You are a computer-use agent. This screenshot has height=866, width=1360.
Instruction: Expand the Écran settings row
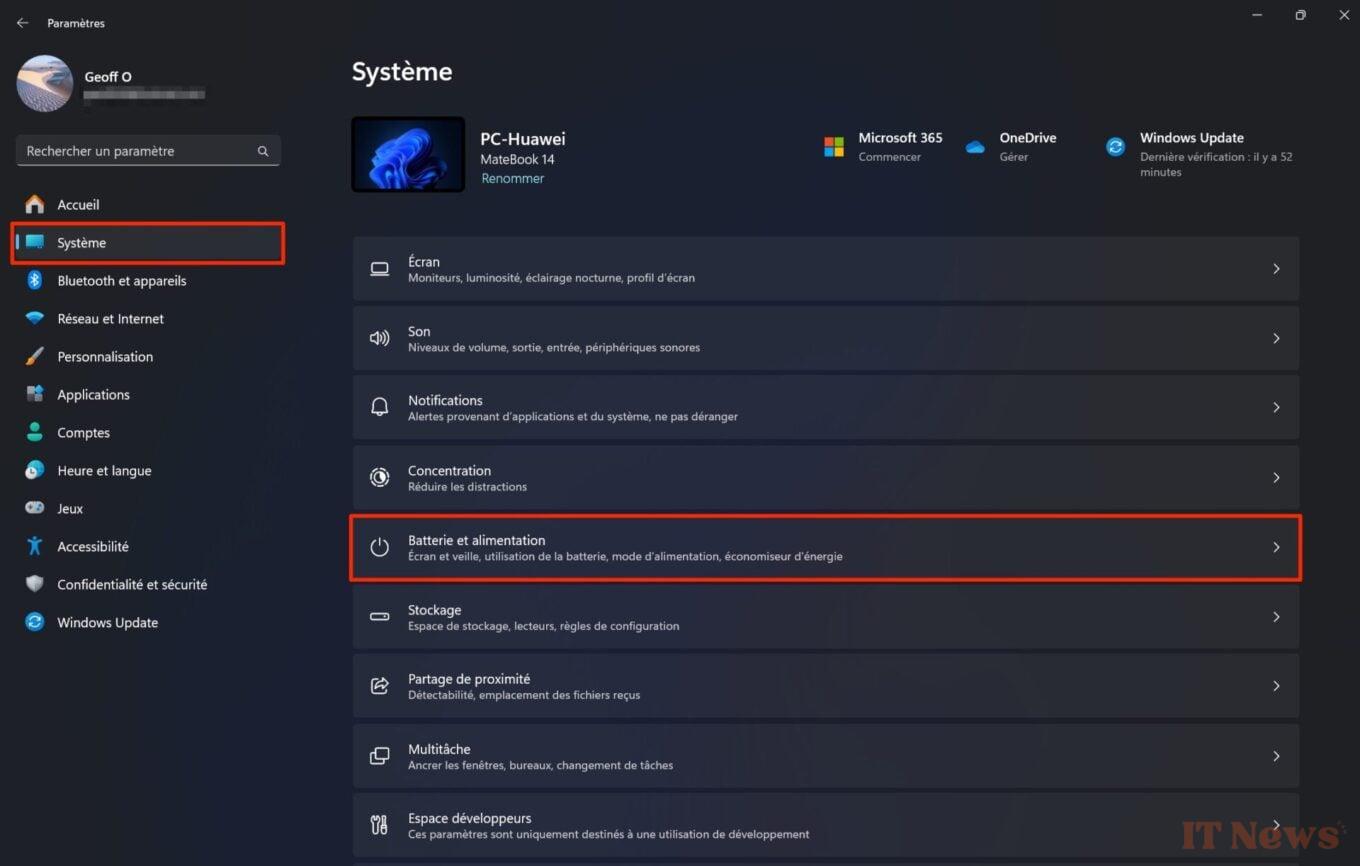[1276, 268]
